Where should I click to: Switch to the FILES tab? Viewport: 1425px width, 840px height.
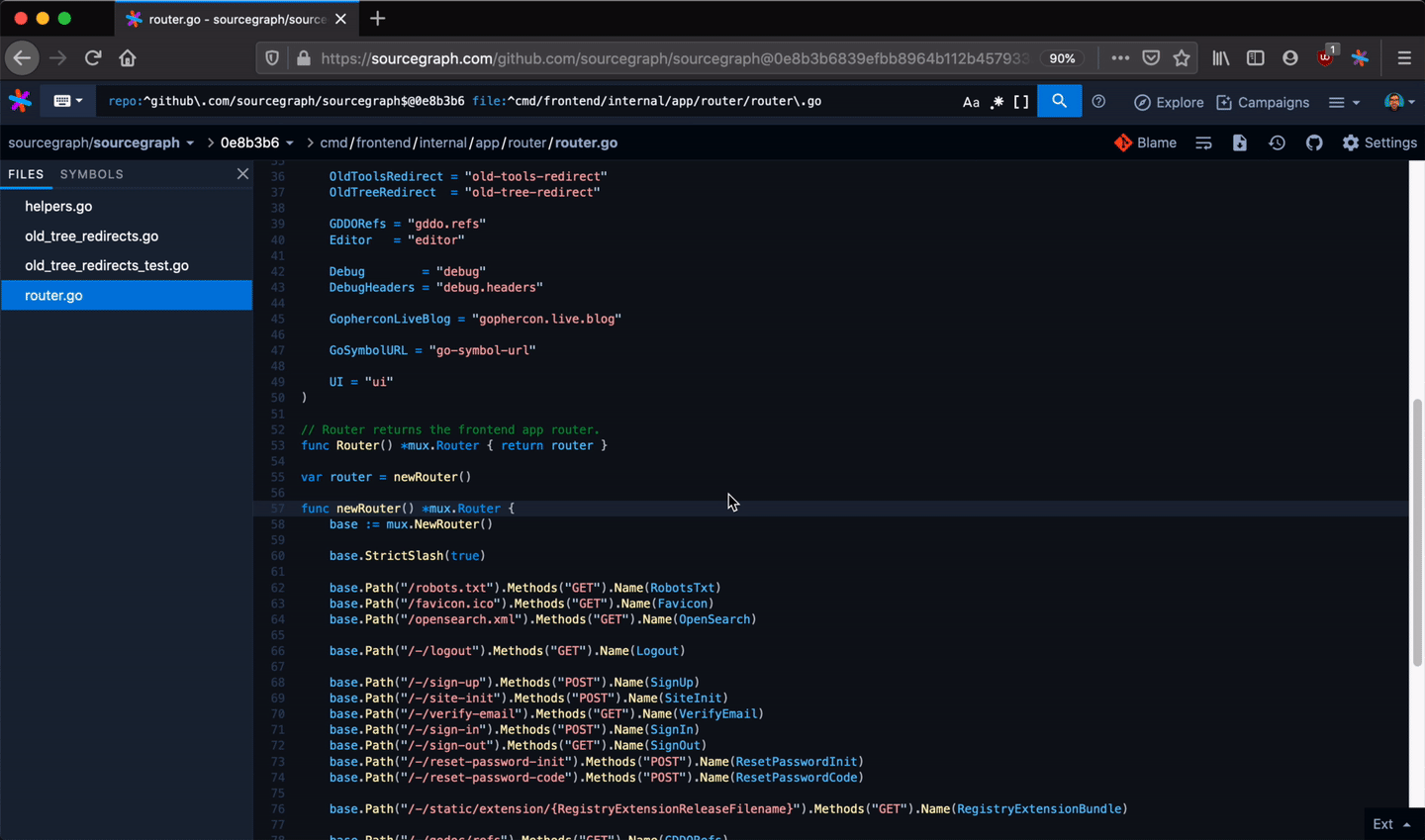[x=26, y=174]
